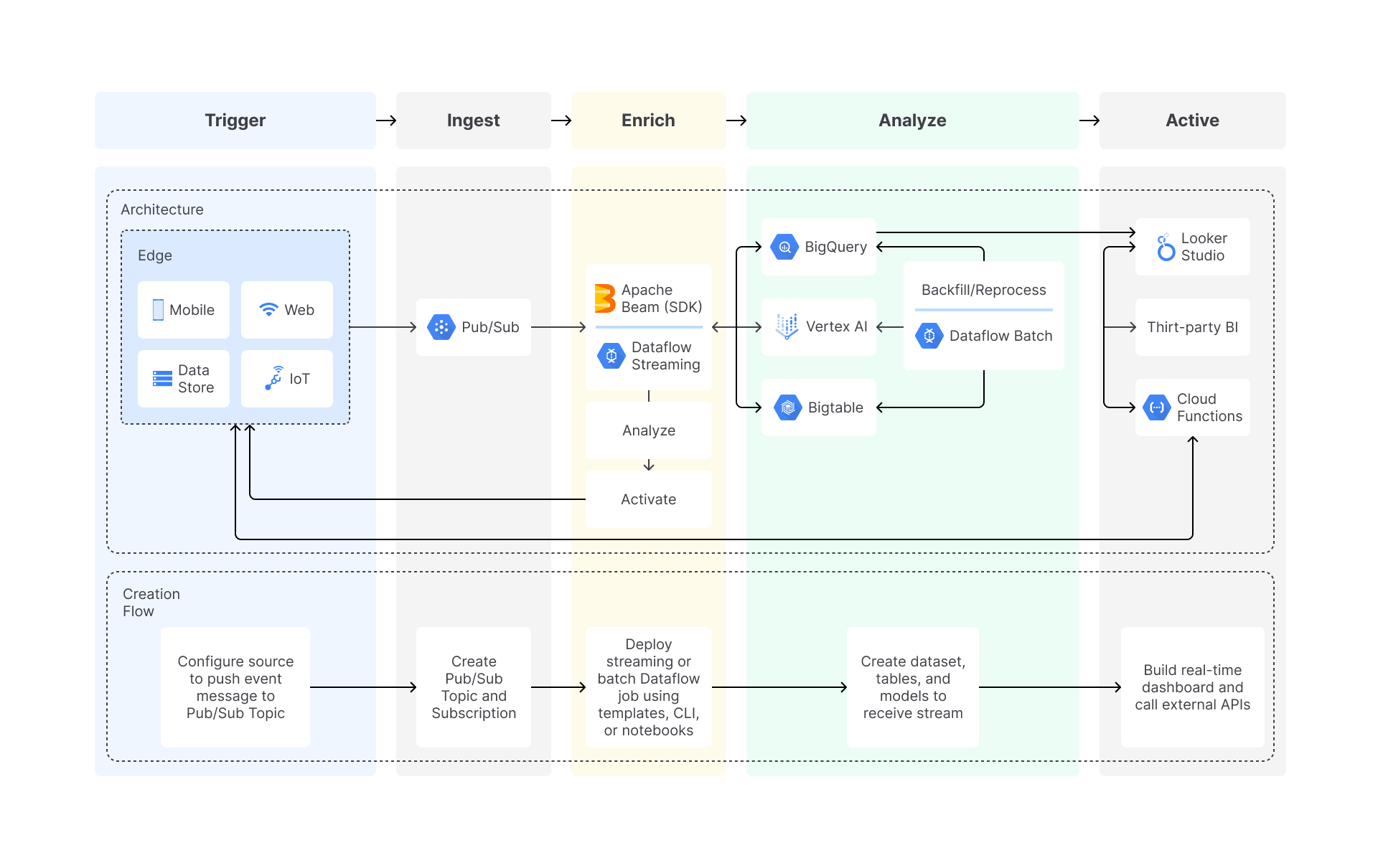1378x868 pixels.
Task: Click the Thirt-party BI box
Action: [x=1193, y=327]
